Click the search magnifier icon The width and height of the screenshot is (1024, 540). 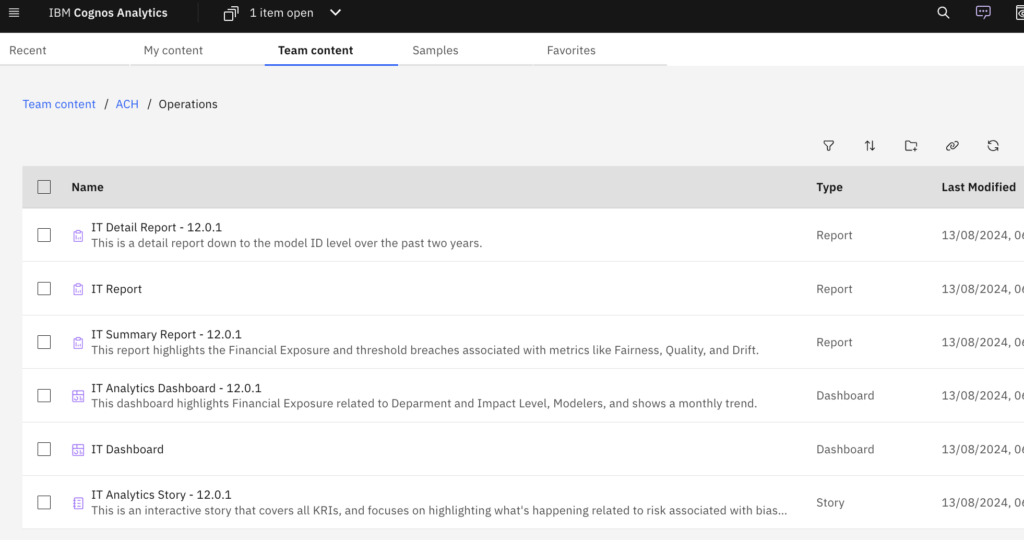(x=943, y=13)
